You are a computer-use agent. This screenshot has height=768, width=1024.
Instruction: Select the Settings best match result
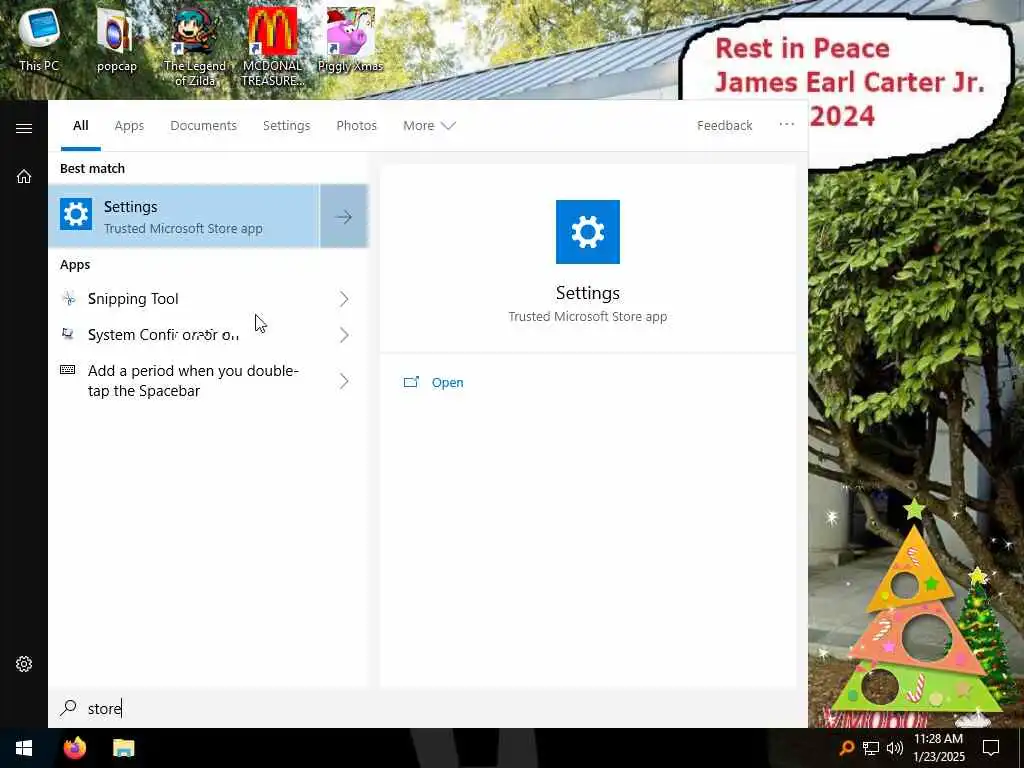(184, 216)
